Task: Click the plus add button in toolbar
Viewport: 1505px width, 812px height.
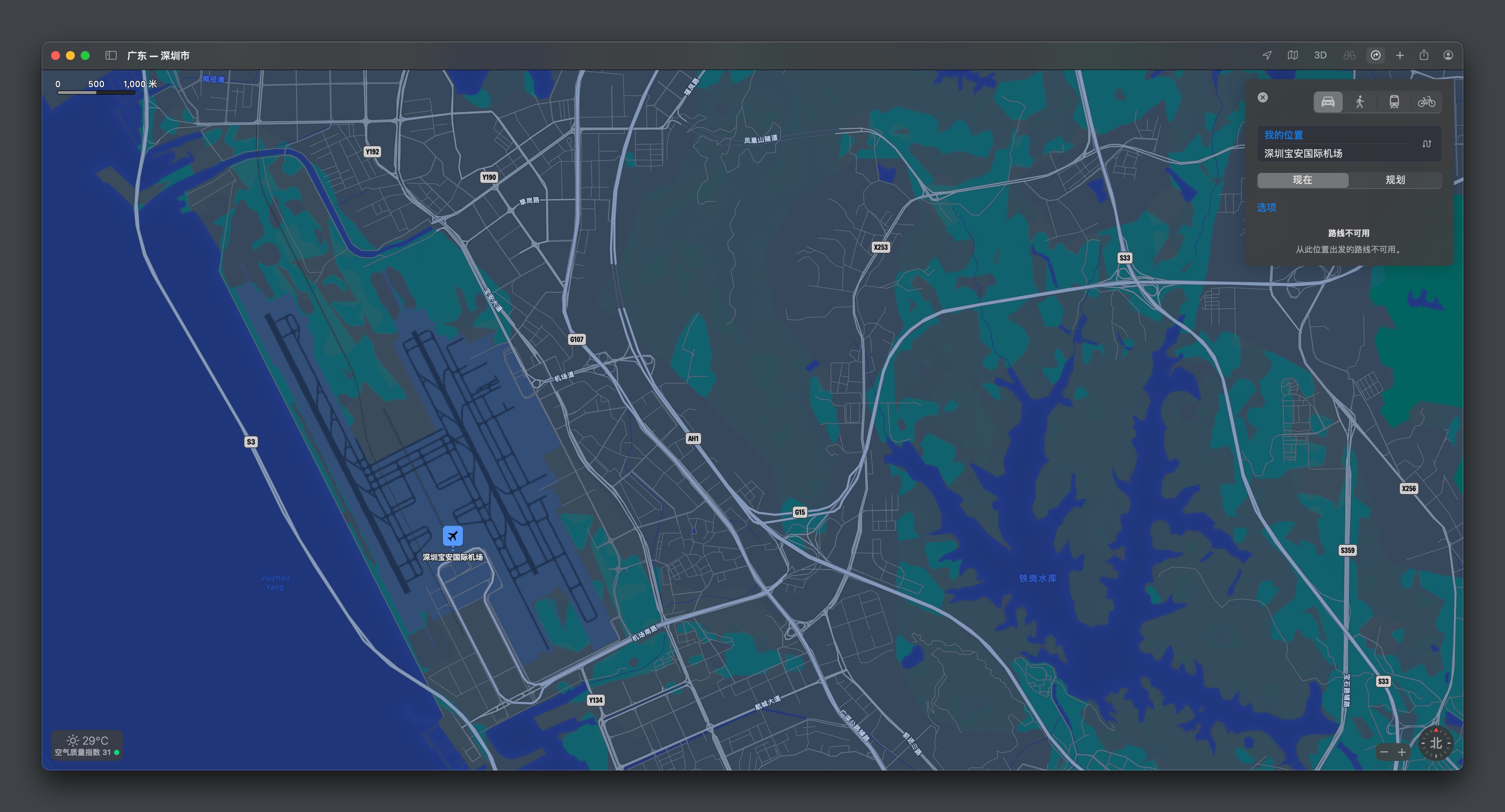Action: 1400,56
